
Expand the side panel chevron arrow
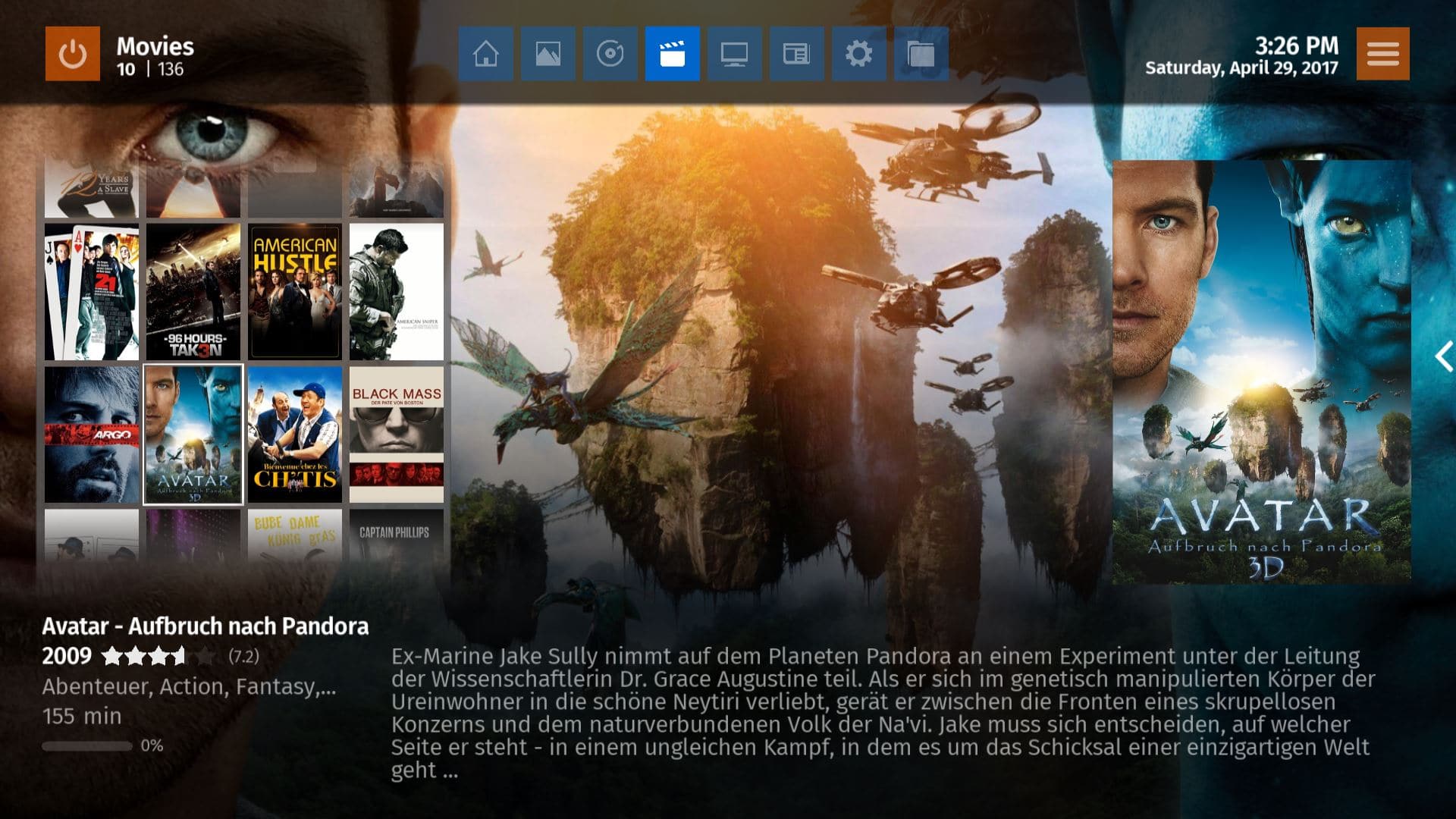coord(1443,356)
